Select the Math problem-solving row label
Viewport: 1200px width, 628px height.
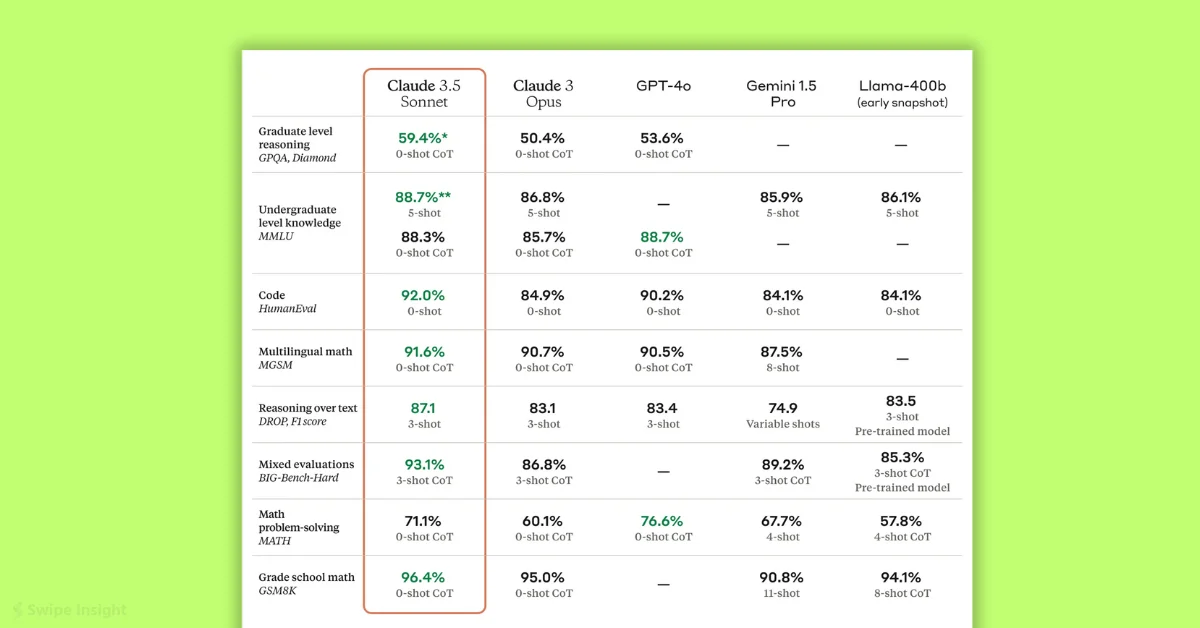click(298, 527)
